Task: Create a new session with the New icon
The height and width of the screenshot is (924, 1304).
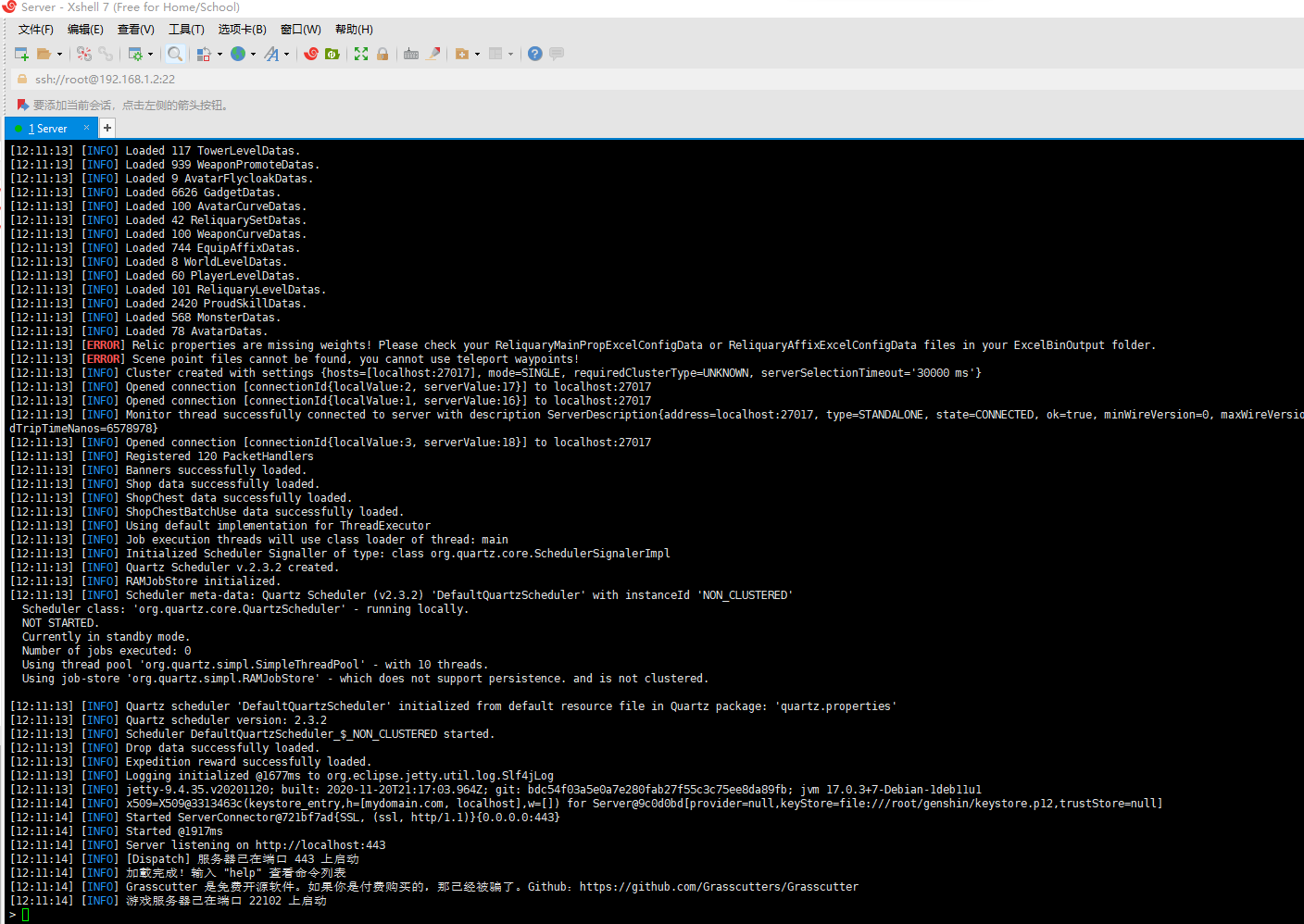Action: [x=22, y=54]
